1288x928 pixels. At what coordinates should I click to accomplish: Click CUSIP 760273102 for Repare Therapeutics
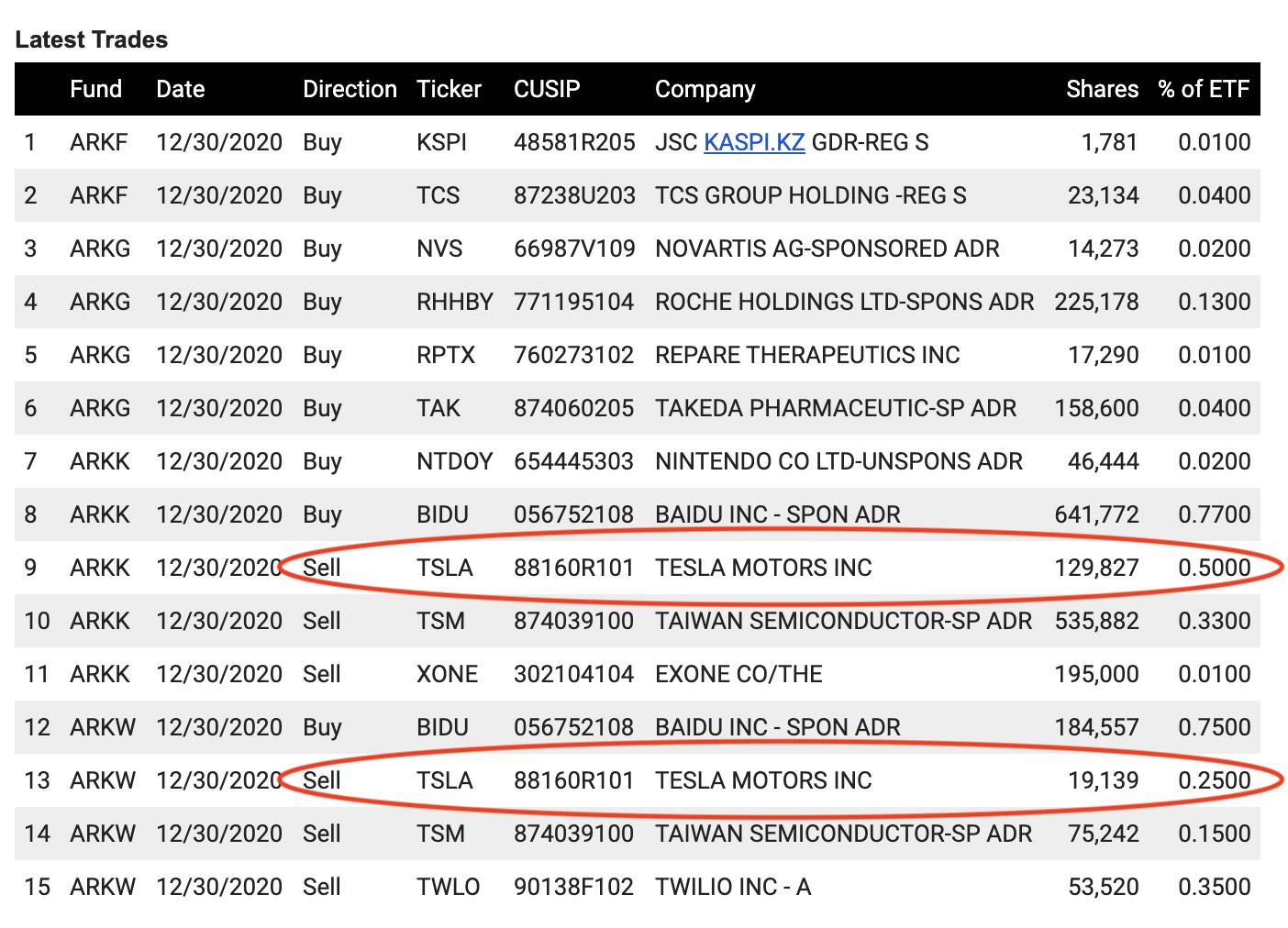(573, 355)
